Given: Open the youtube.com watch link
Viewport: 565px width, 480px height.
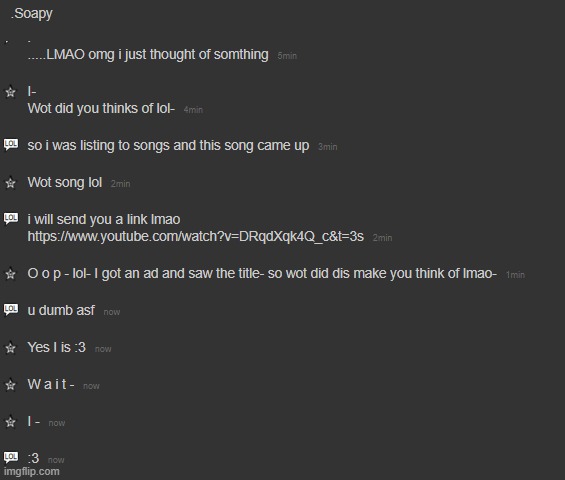Looking at the screenshot, I should coord(196,236).
